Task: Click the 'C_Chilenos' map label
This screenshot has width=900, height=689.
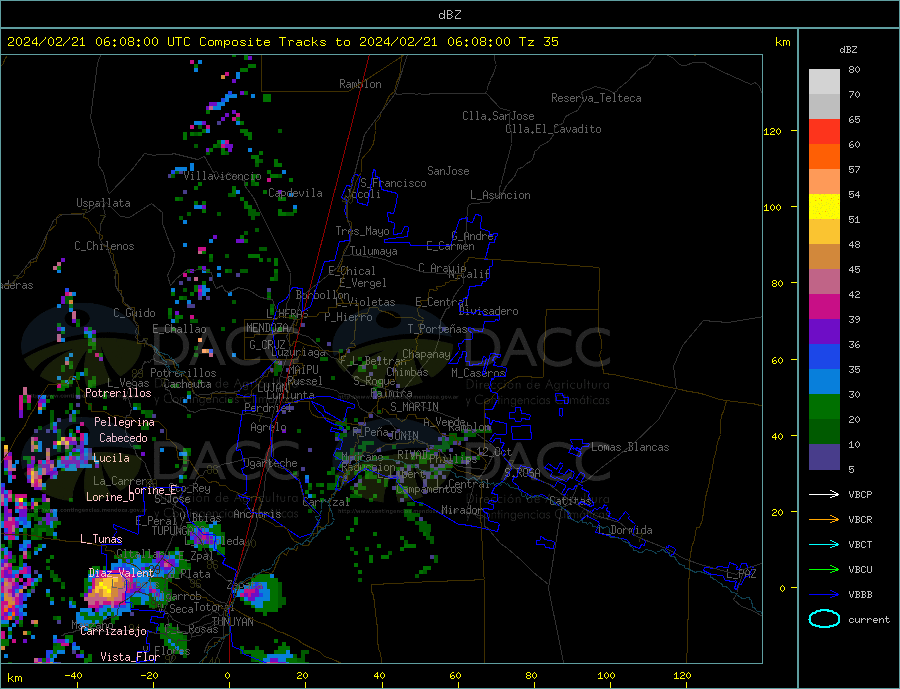Action: (104, 246)
